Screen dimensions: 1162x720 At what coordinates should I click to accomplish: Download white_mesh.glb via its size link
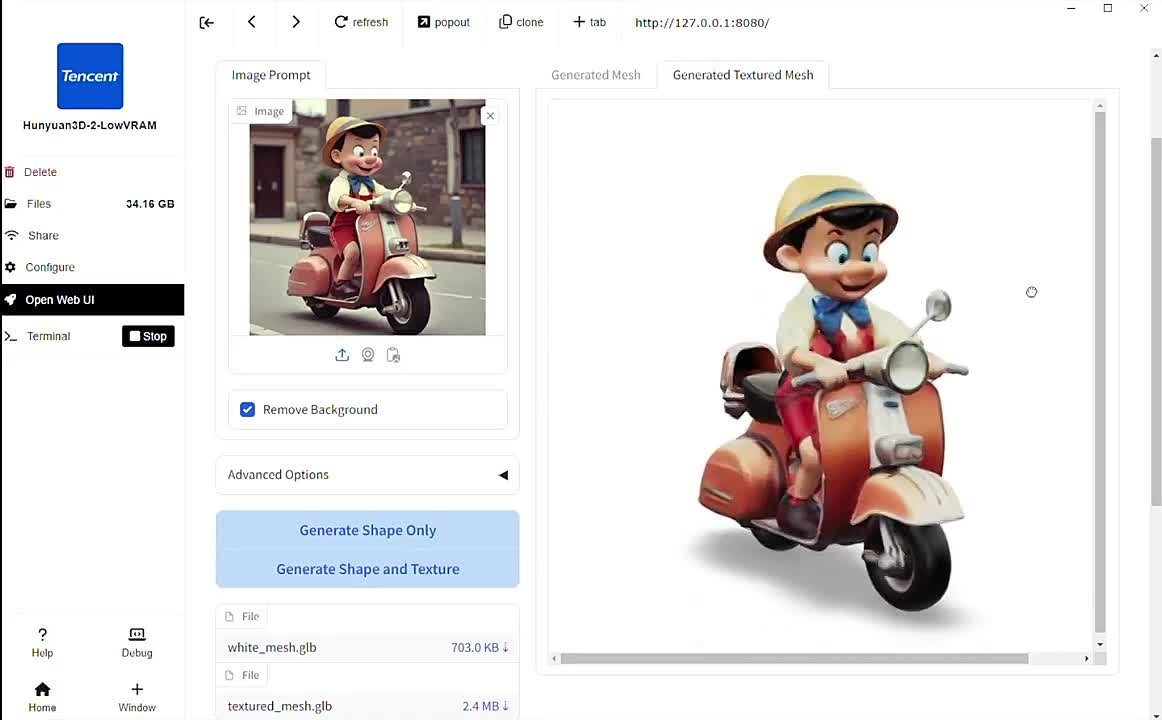click(479, 647)
